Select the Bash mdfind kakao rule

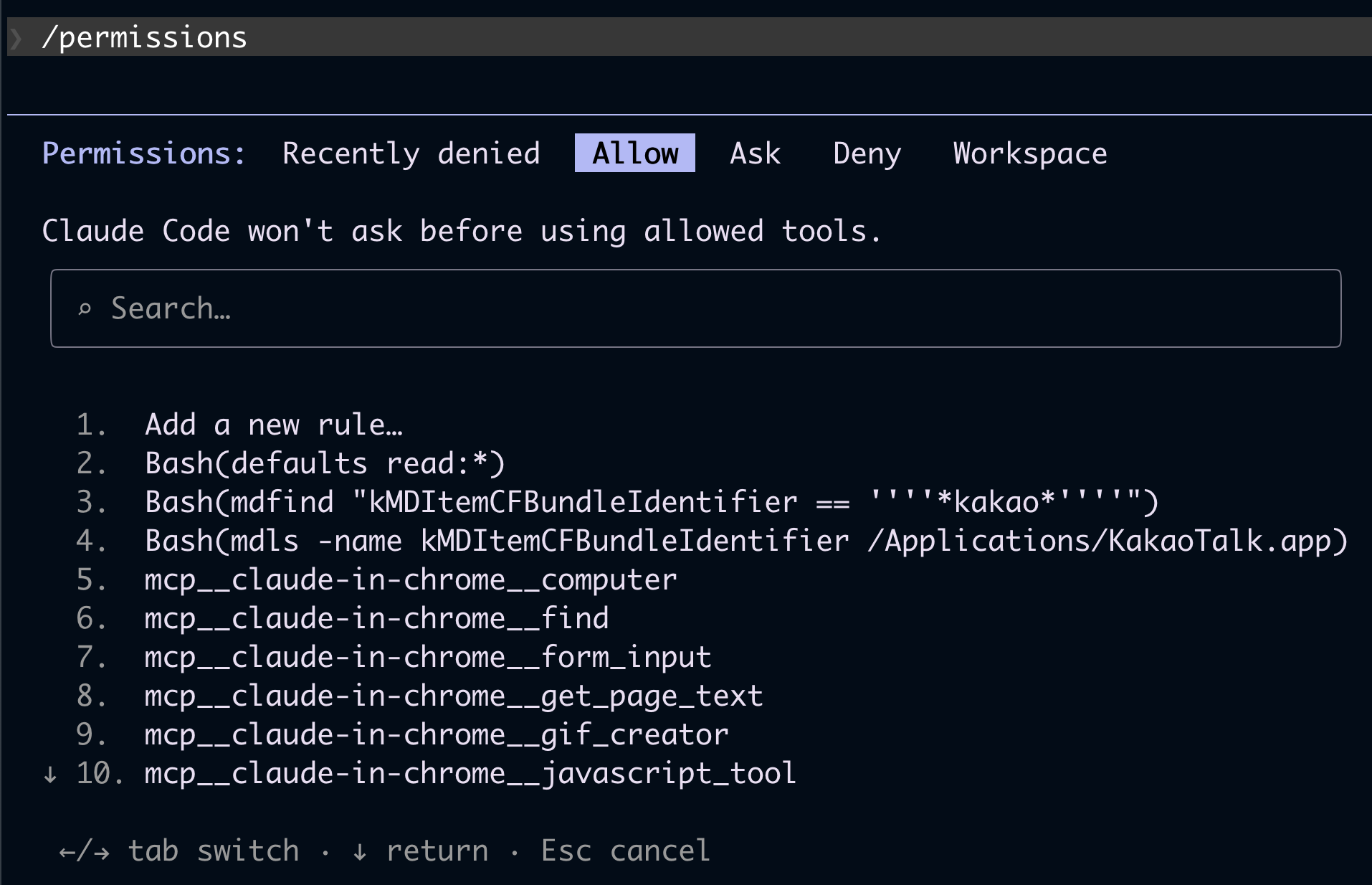(x=652, y=502)
